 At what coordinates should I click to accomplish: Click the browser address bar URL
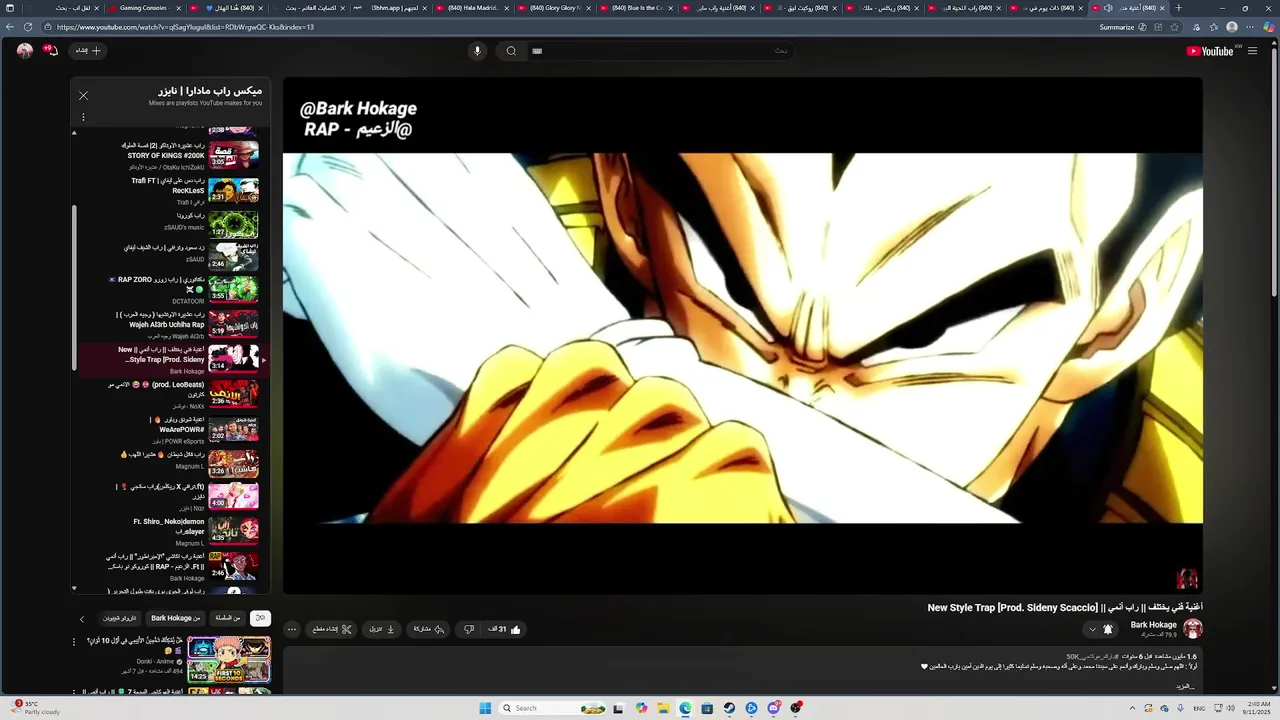(185, 27)
